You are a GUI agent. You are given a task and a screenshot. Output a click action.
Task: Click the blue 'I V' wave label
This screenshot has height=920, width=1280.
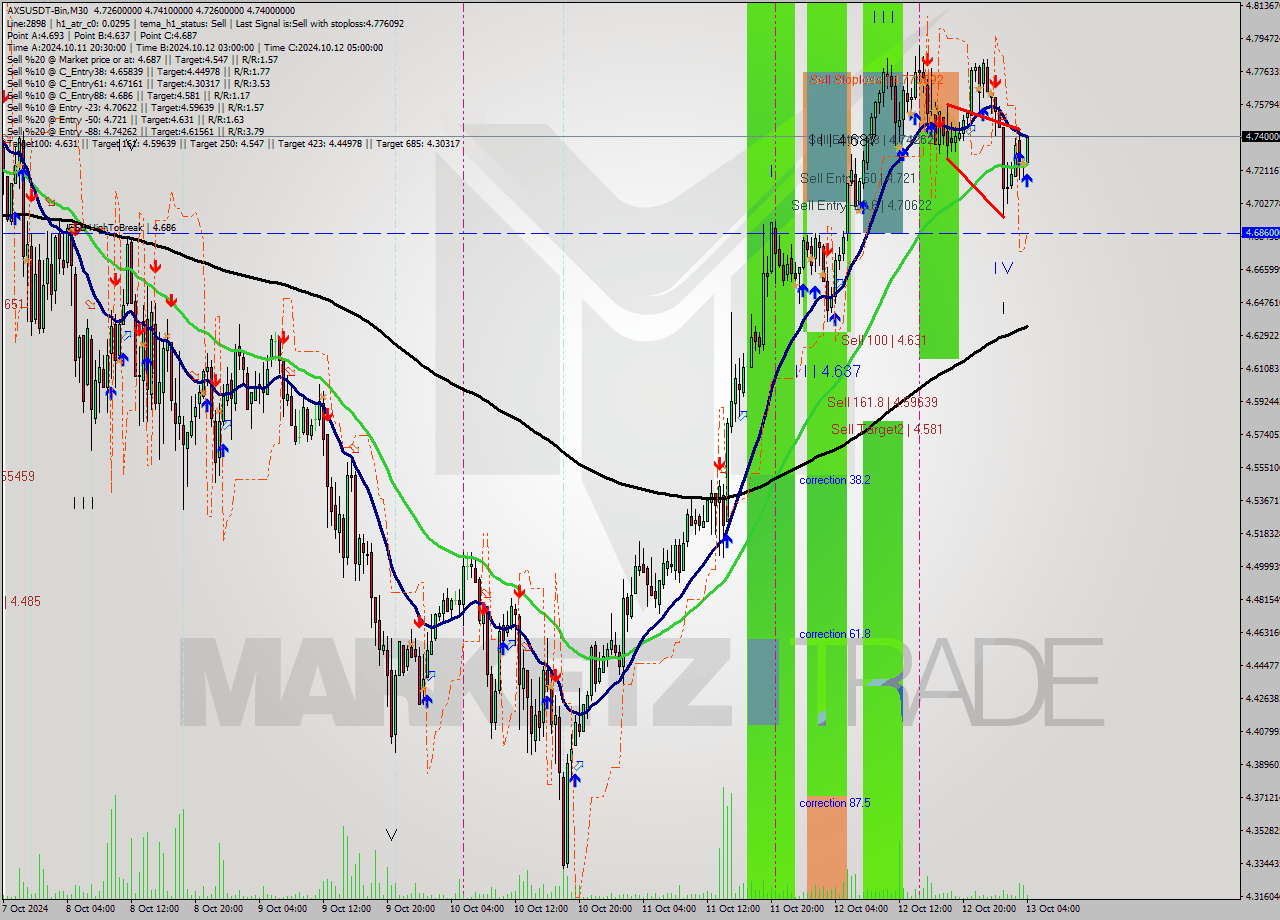1003,268
